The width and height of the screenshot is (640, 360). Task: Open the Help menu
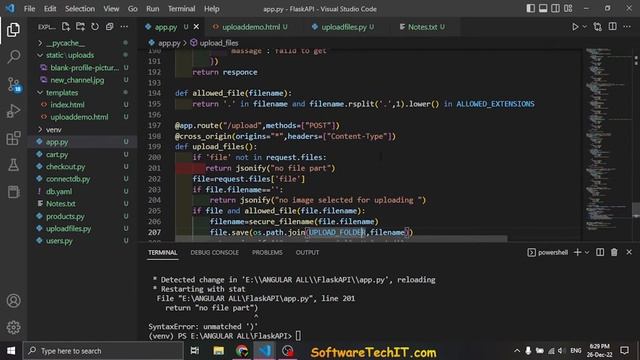[211, 9]
